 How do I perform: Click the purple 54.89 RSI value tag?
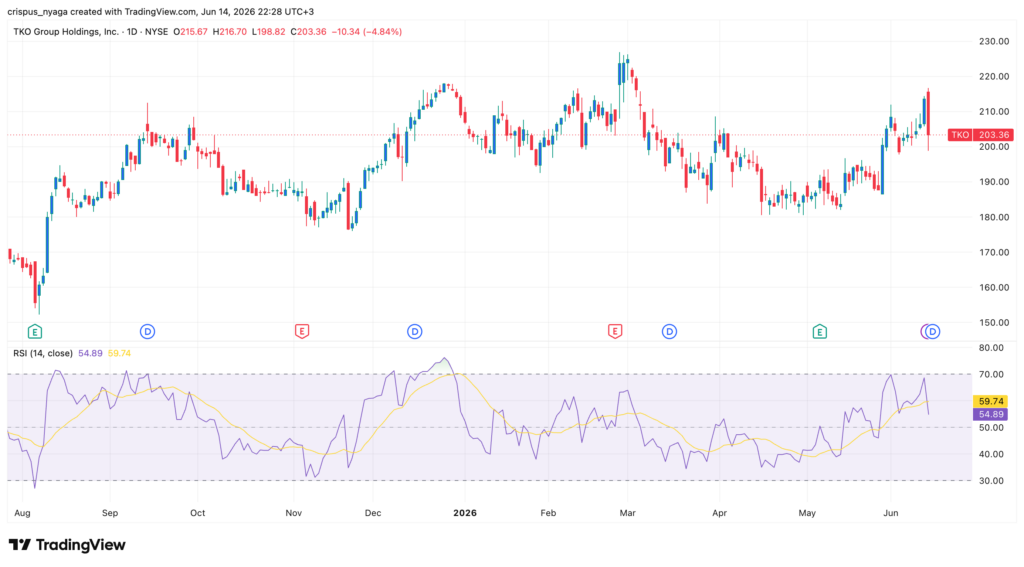(x=991, y=414)
